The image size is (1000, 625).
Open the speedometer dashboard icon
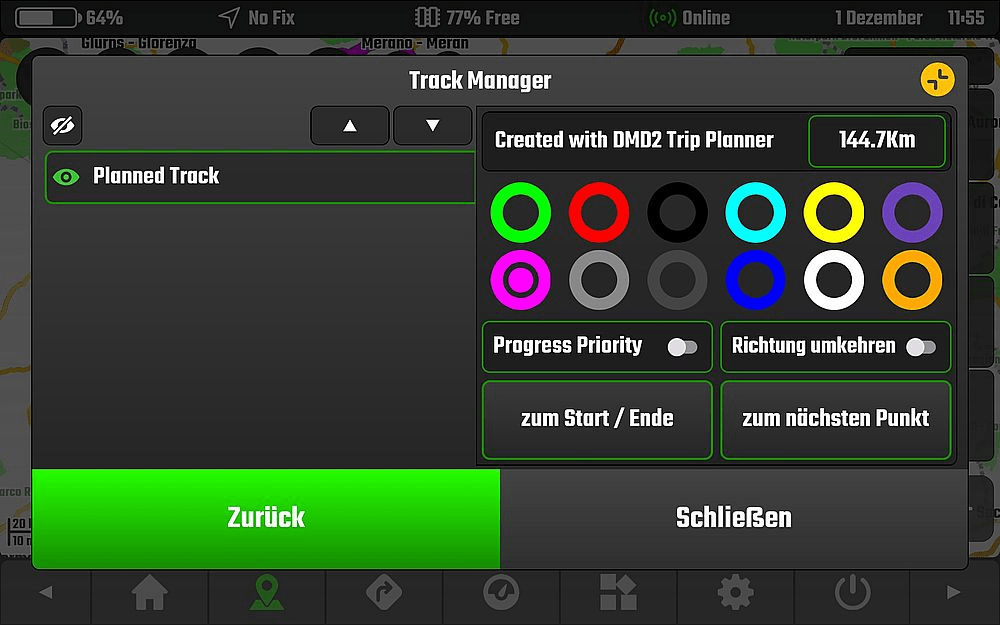point(501,592)
